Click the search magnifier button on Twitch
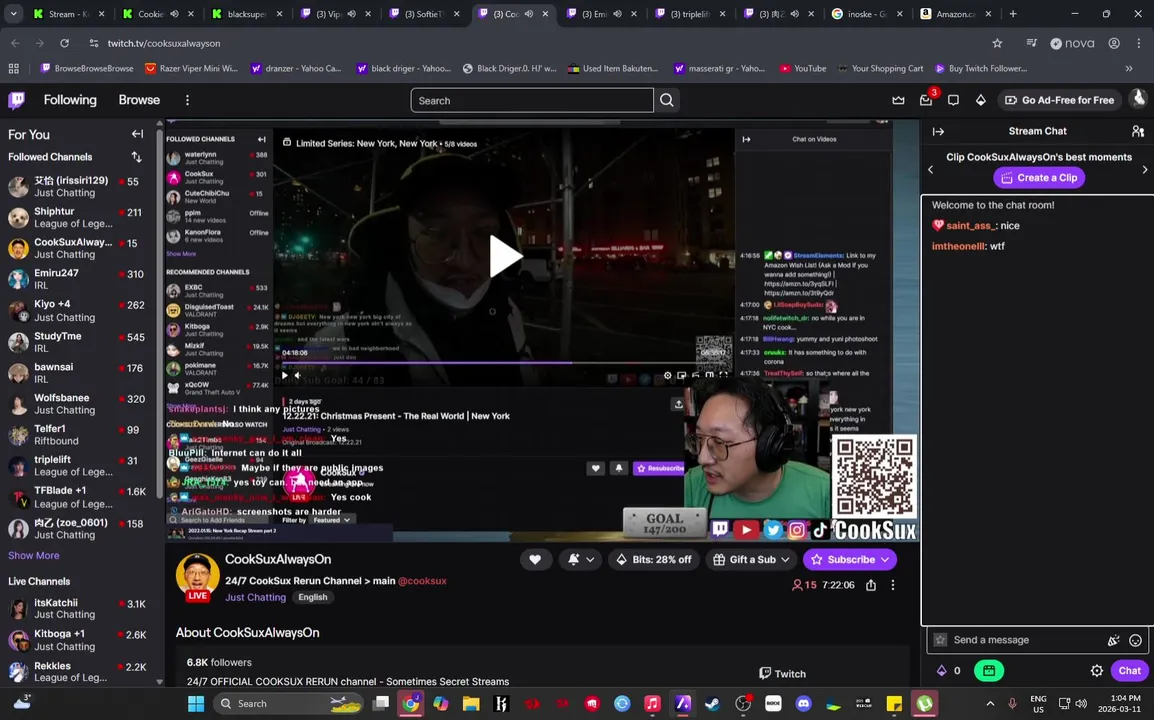This screenshot has height=720, width=1154. pyautogui.click(x=667, y=100)
